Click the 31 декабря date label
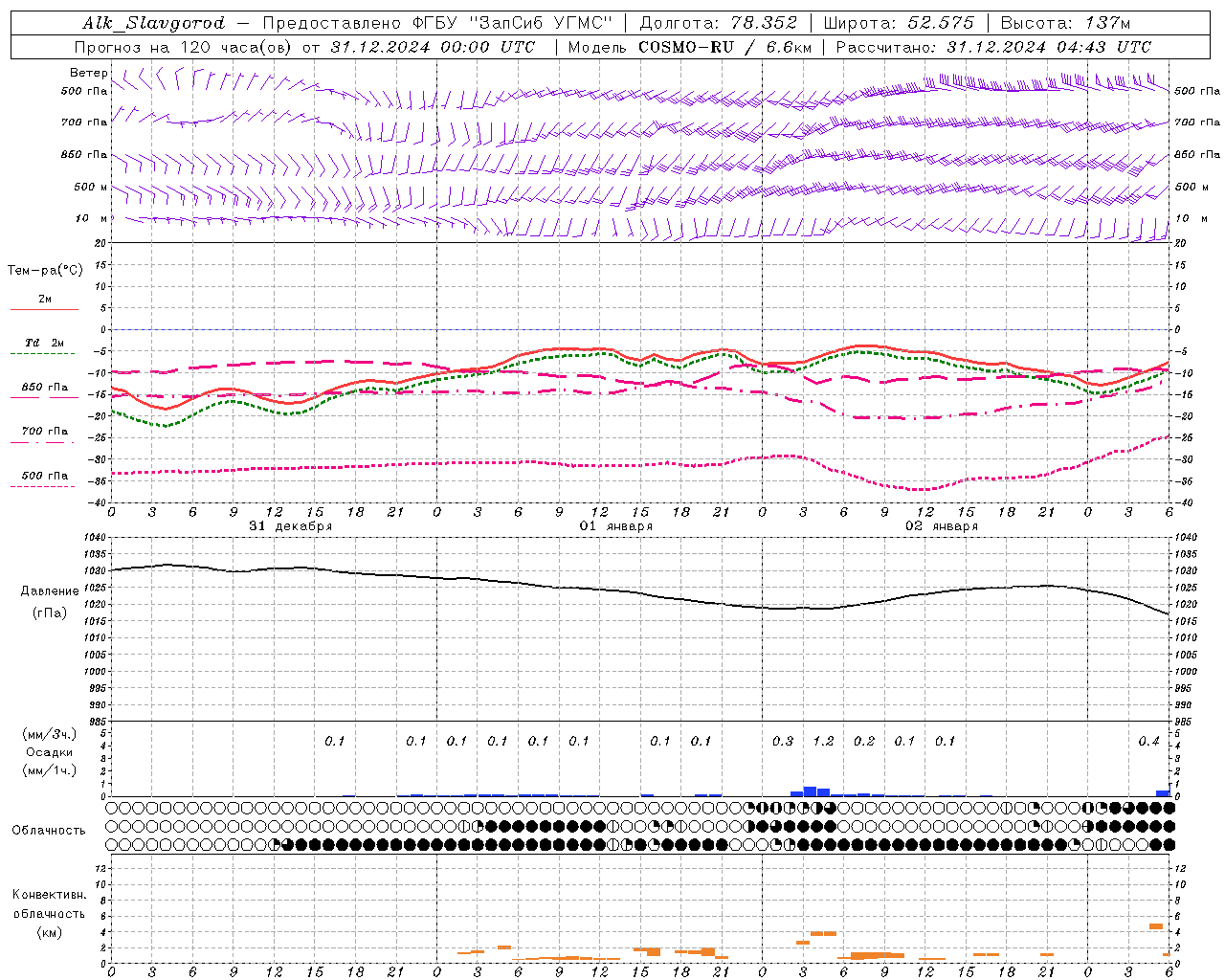Image resolution: width=1225 pixels, height=980 pixels. tap(291, 526)
